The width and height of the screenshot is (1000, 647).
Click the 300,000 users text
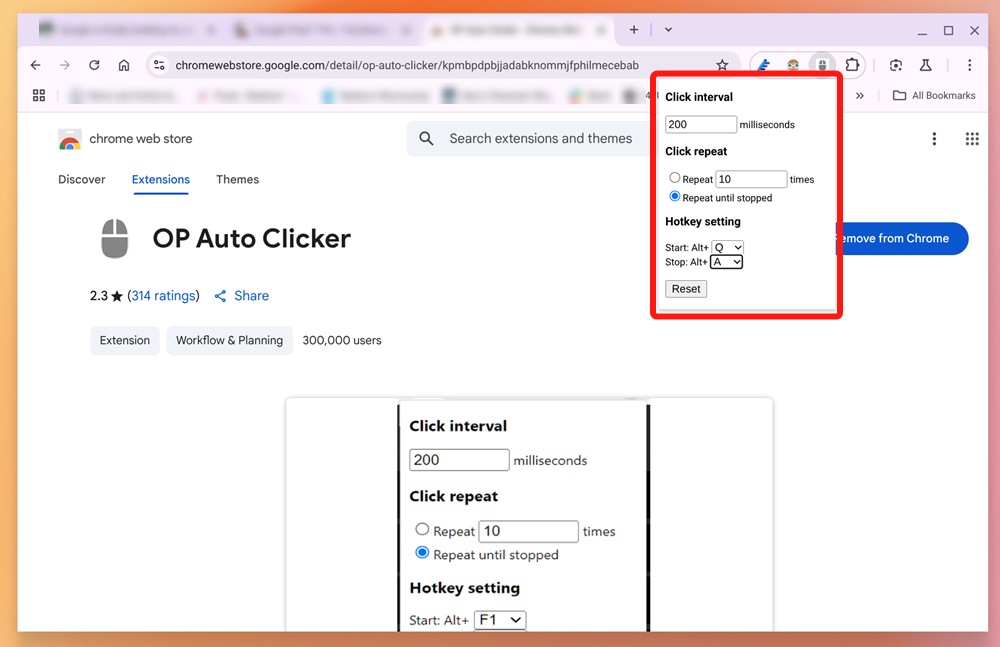click(342, 340)
